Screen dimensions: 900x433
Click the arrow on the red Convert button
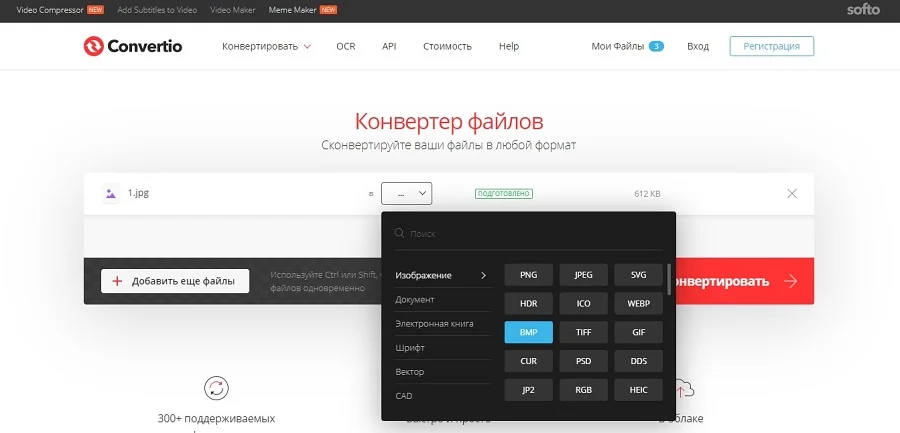[790, 281]
